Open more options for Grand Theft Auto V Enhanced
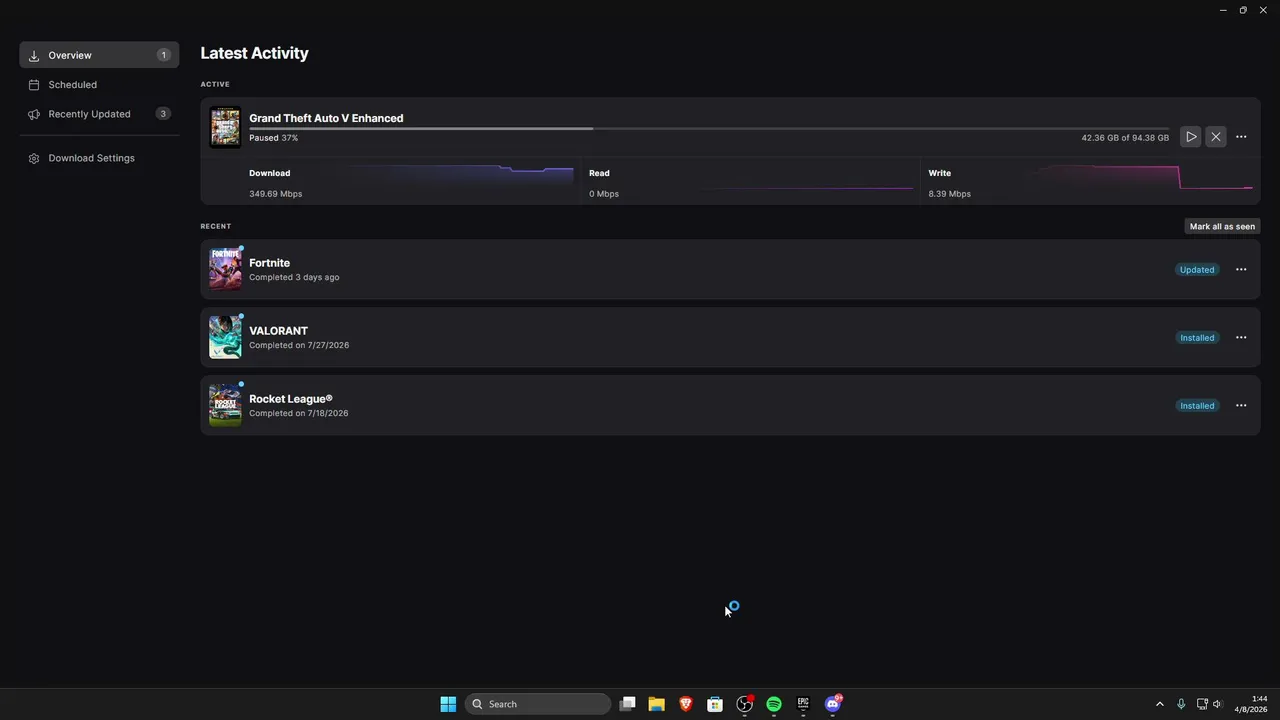This screenshot has width=1280, height=720. click(1241, 137)
